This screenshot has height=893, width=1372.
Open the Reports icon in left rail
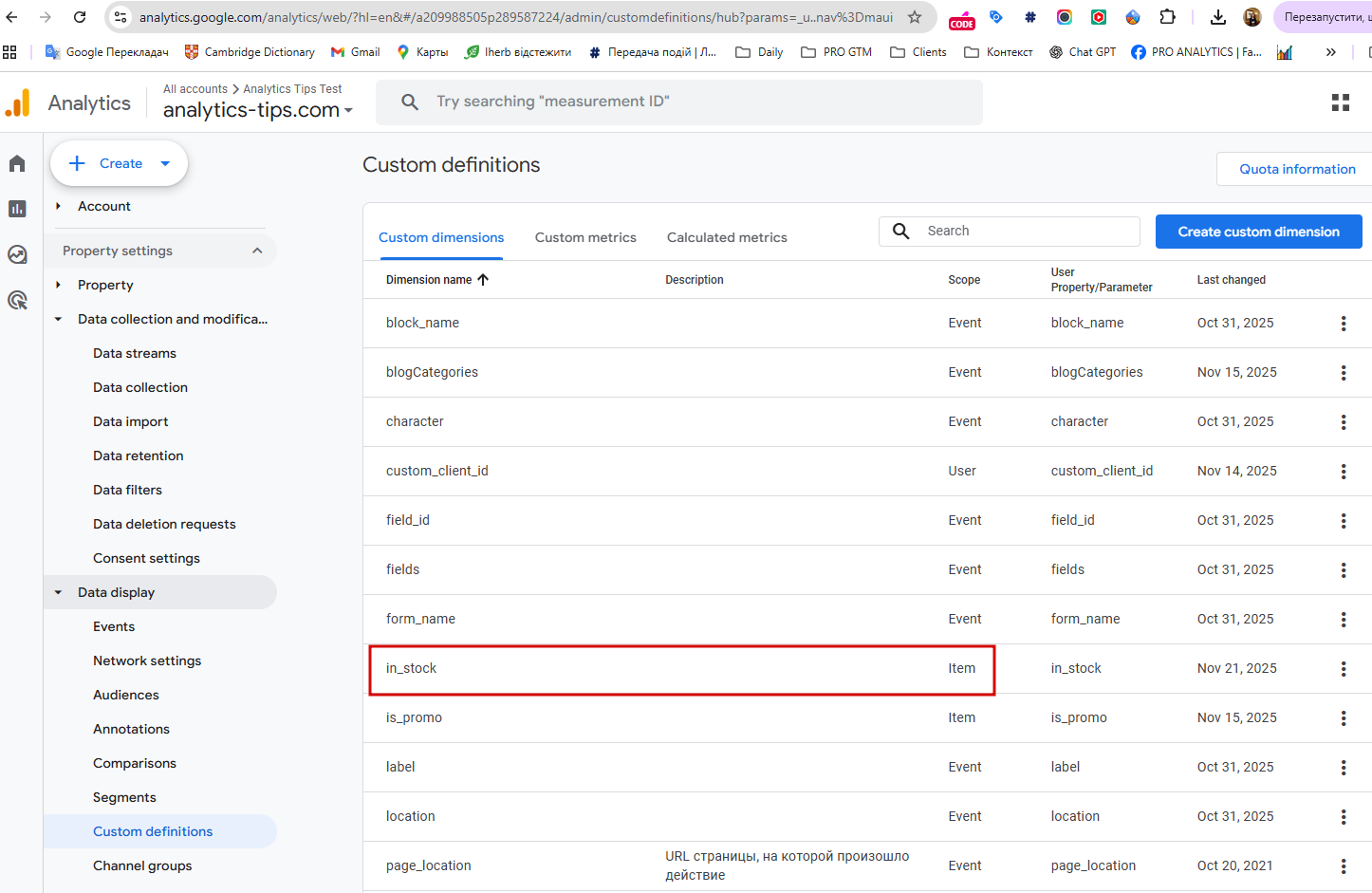click(x=17, y=209)
